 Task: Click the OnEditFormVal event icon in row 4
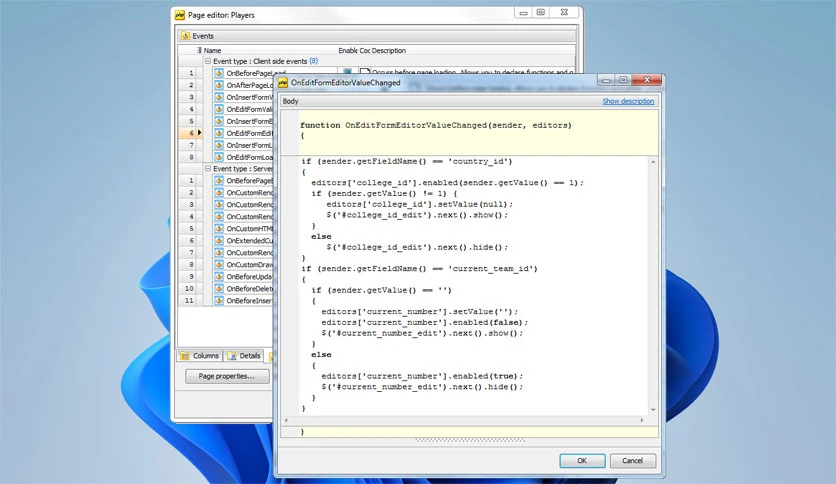[219, 109]
